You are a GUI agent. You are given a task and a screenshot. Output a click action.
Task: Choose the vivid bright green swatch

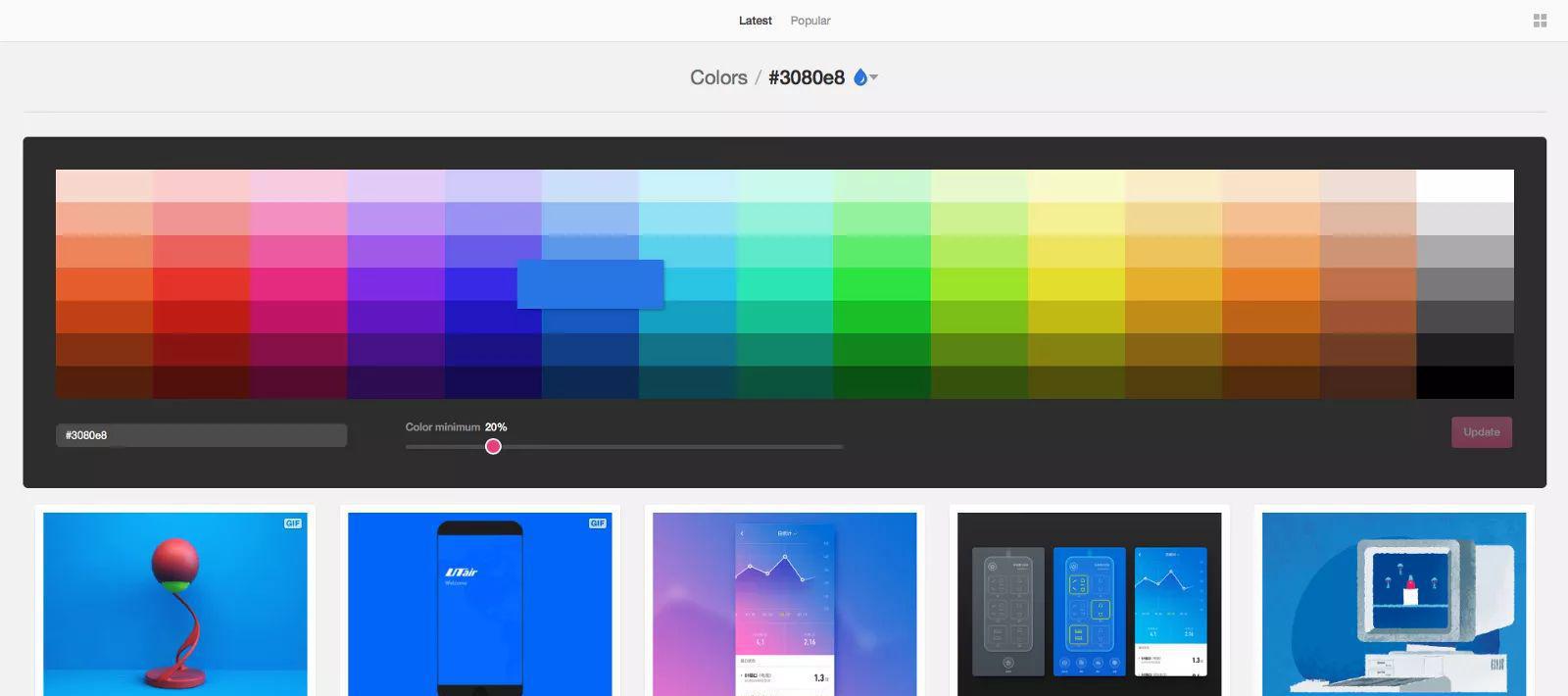[x=882, y=284]
